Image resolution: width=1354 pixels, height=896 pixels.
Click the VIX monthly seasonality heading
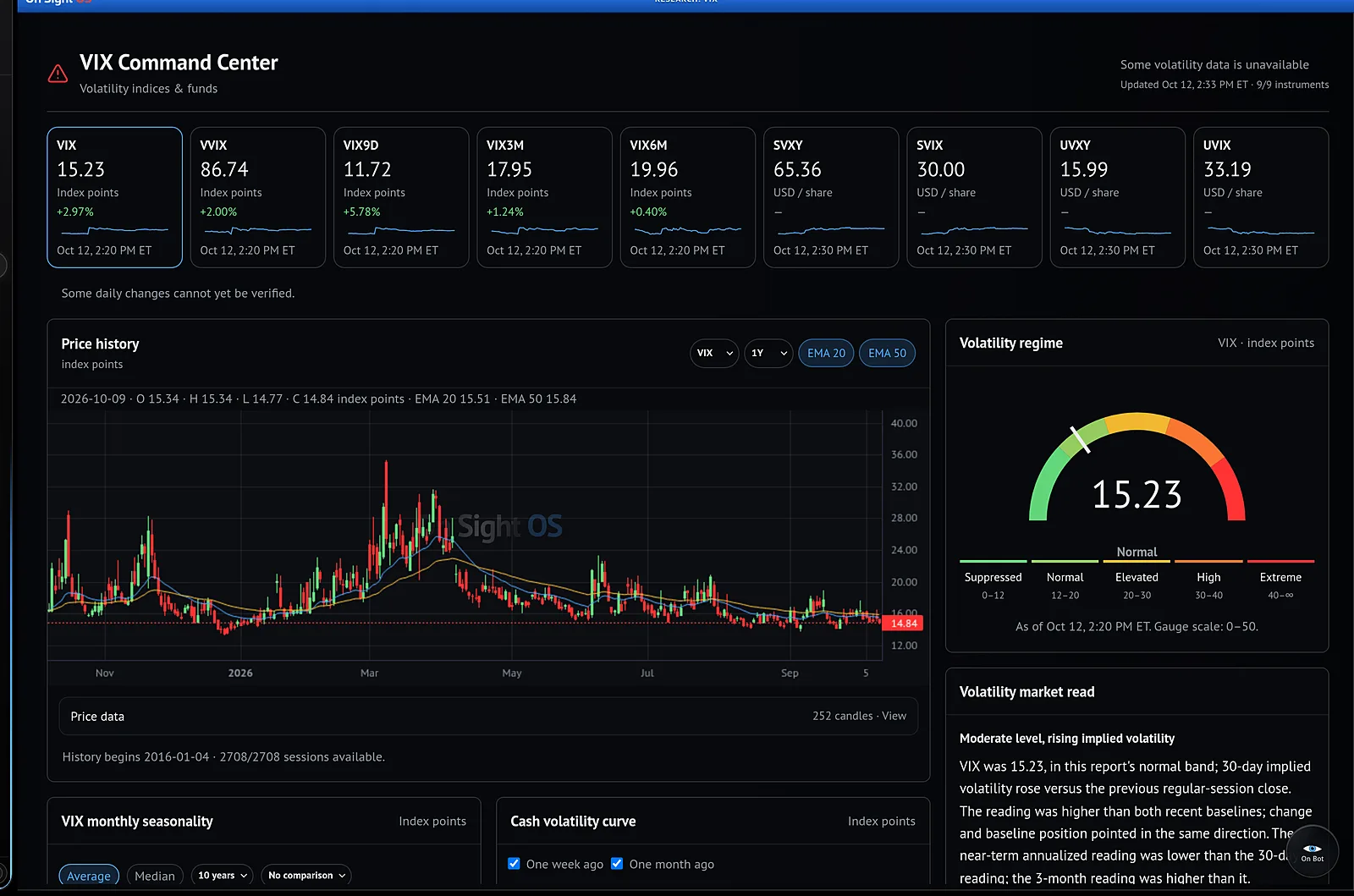(137, 822)
